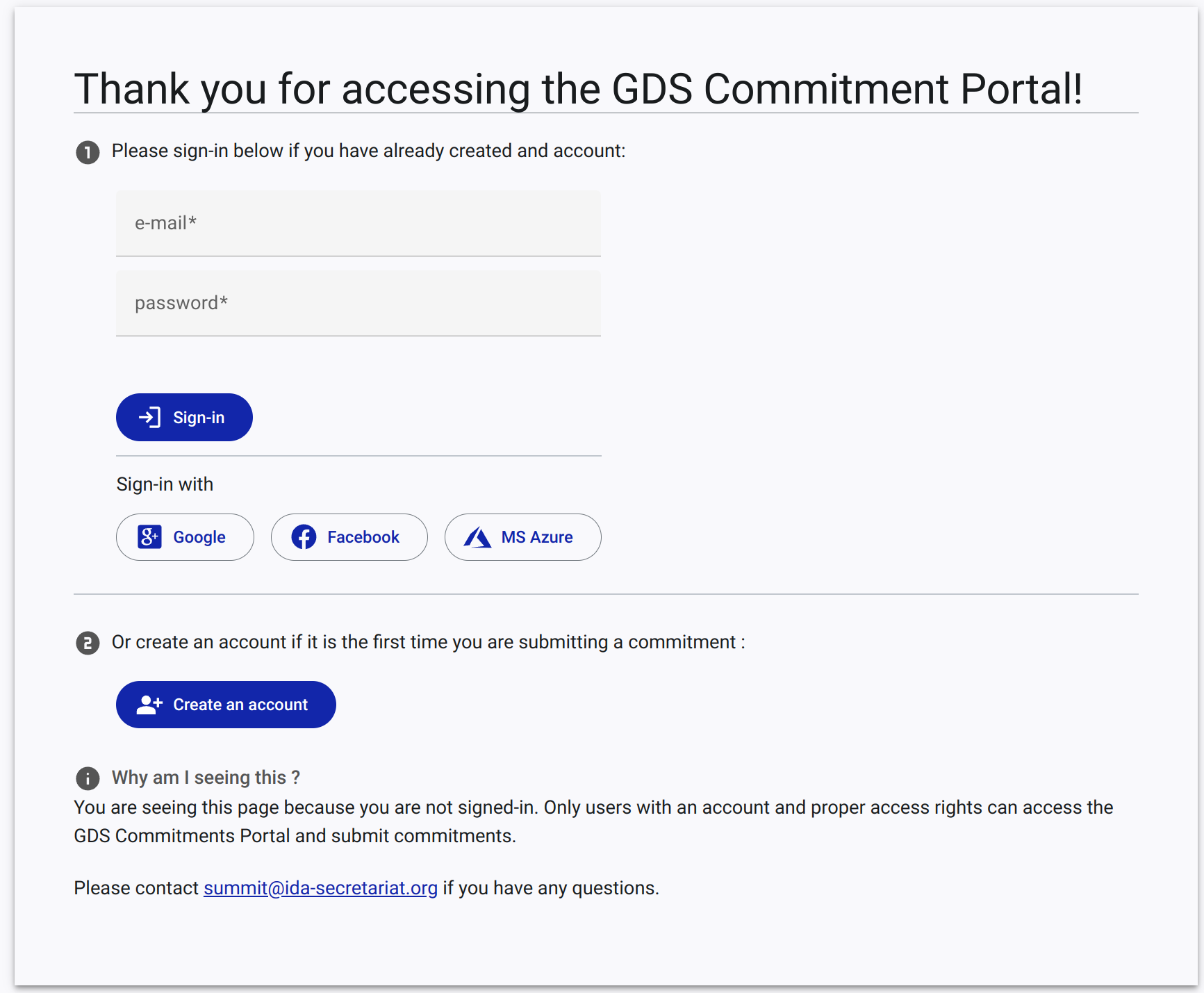
Task: Click the GDS Commitment Portal page title
Action: (578, 89)
